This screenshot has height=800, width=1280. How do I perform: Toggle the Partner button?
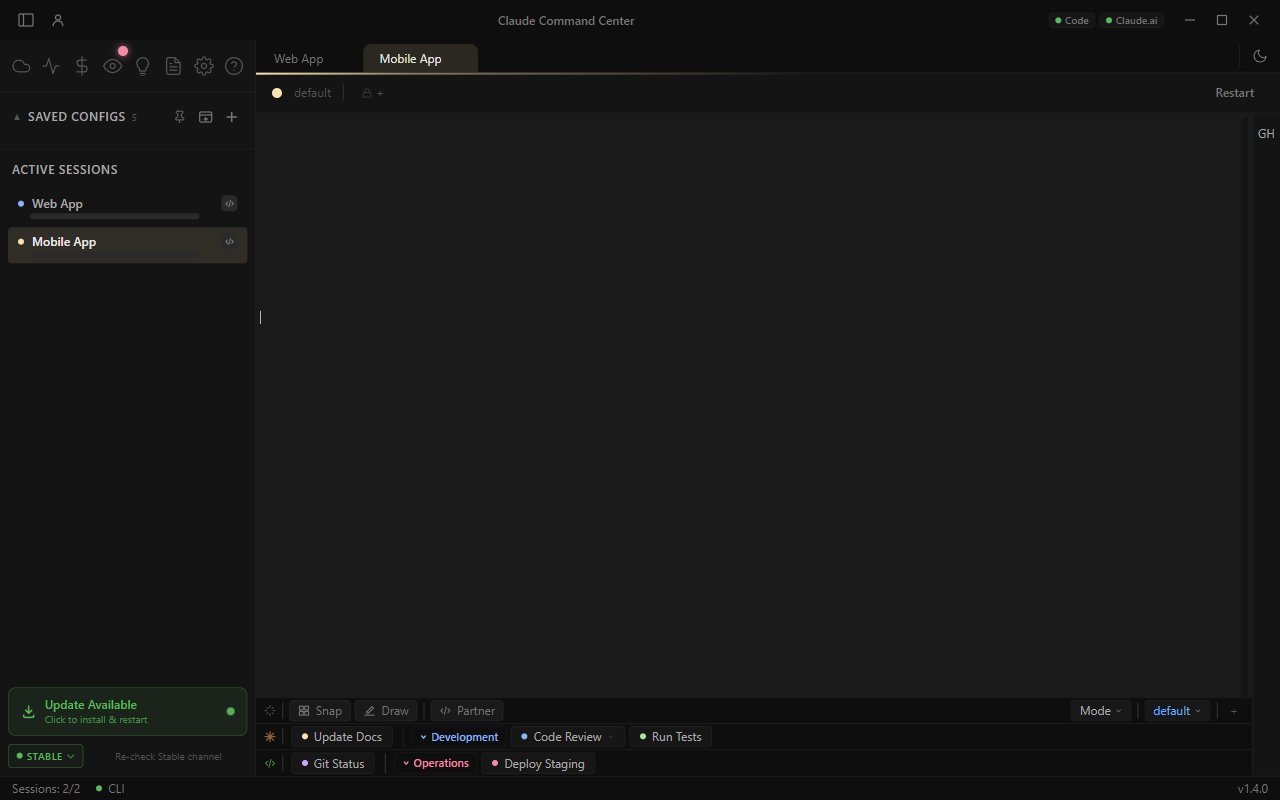[467, 711]
